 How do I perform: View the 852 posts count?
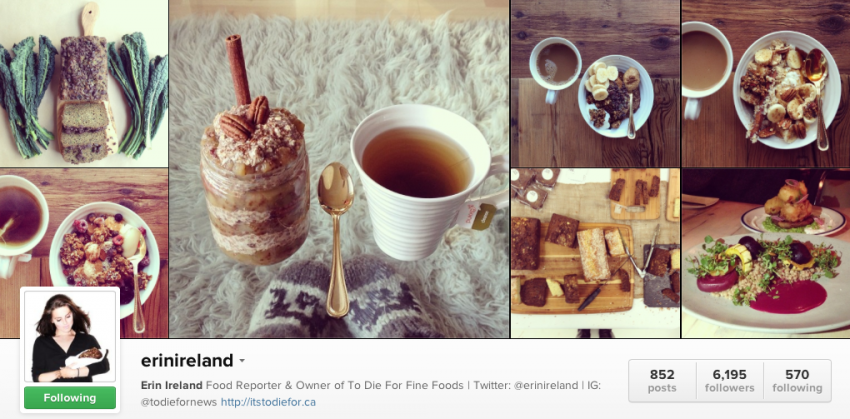click(x=662, y=381)
